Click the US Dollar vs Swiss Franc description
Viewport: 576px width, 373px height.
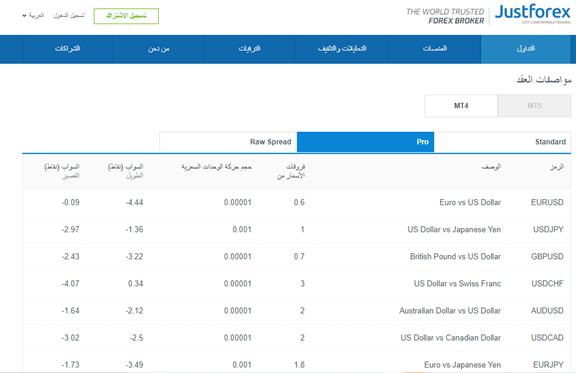click(x=457, y=284)
